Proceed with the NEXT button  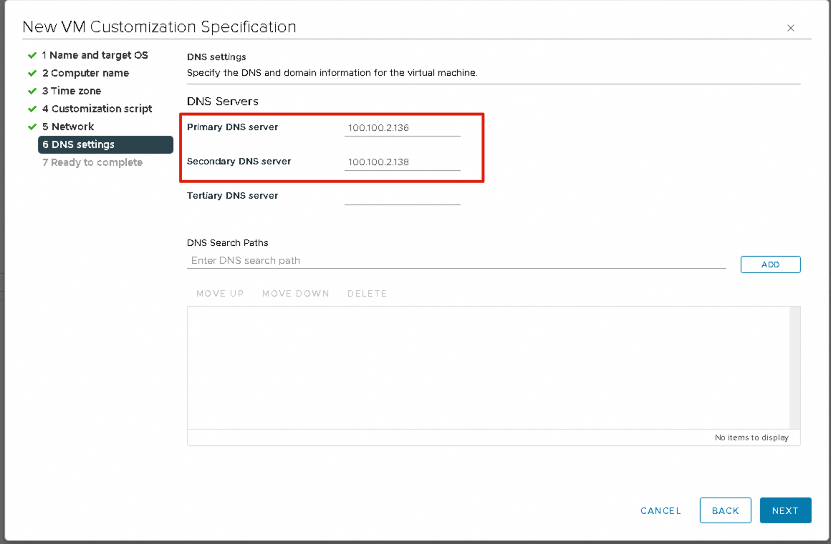[785, 511]
